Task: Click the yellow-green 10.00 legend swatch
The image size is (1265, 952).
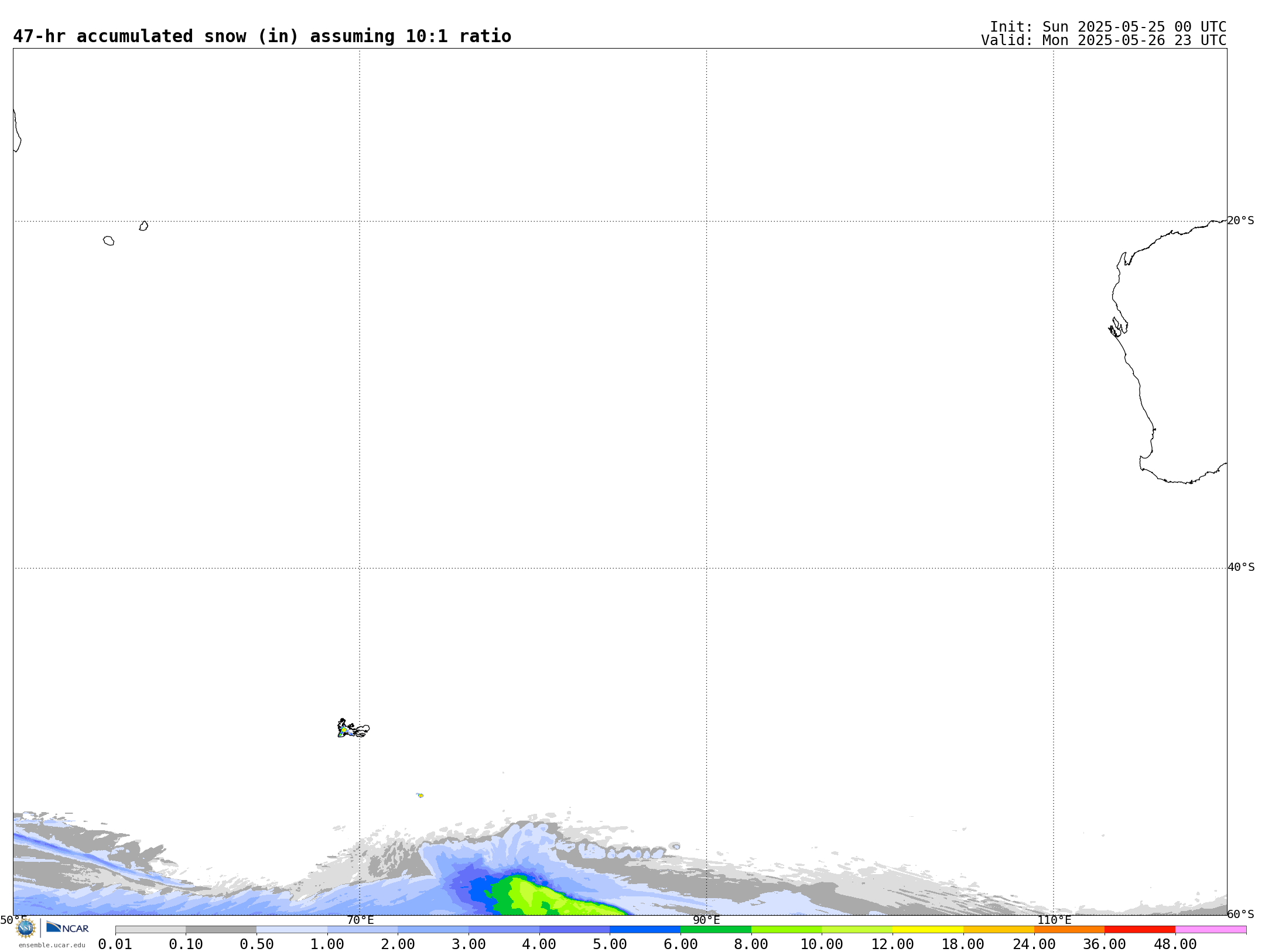Action: pyautogui.click(x=857, y=930)
